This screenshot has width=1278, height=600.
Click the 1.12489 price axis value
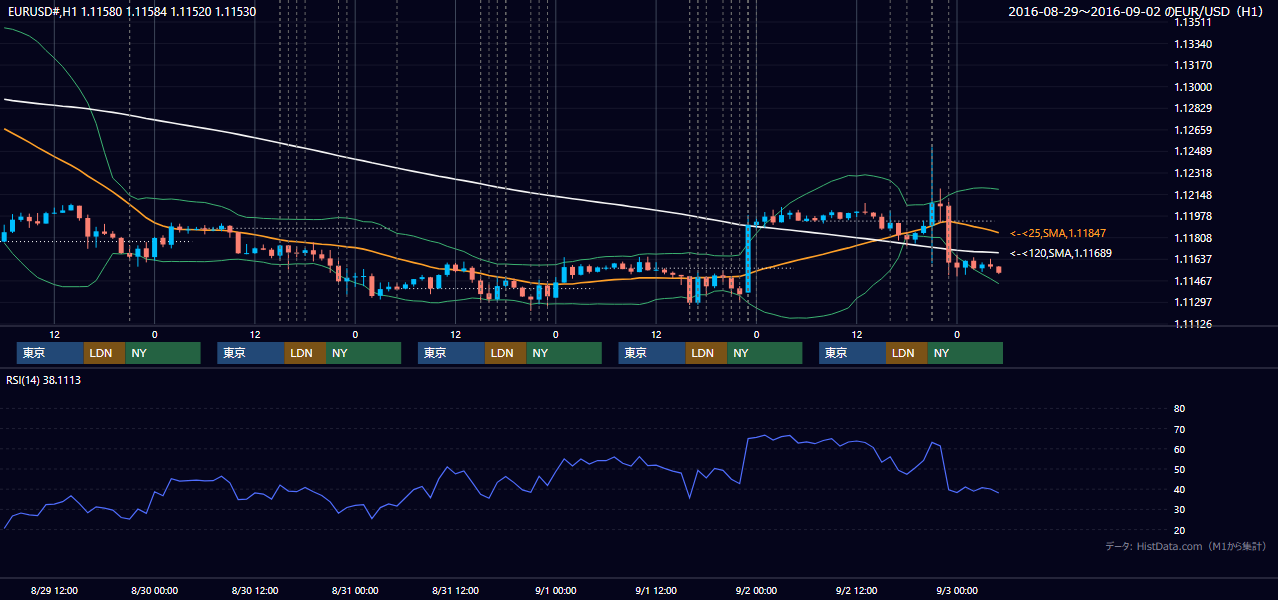point(1192,151)
